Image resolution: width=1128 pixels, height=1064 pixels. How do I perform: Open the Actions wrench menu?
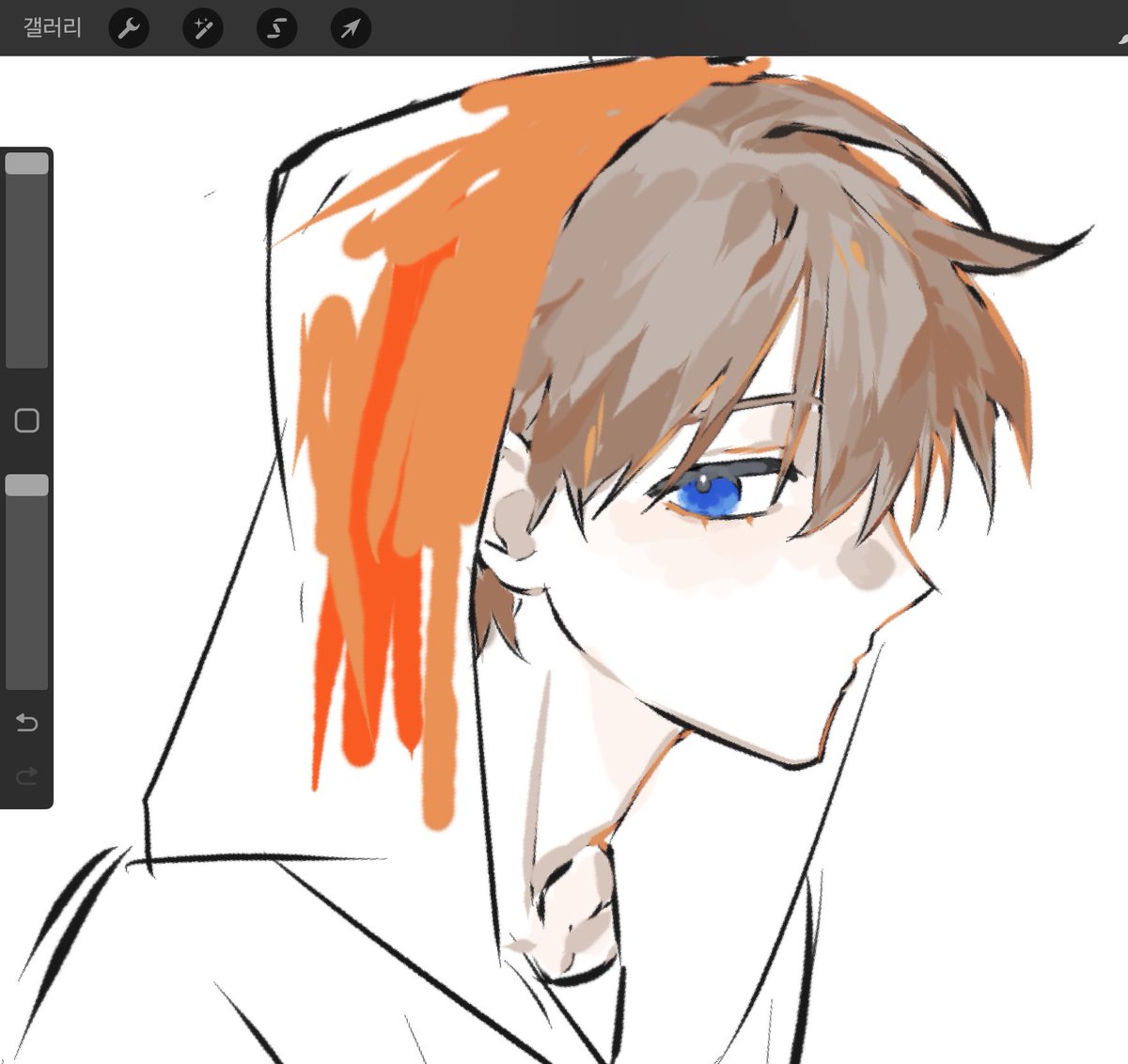pos(129,28)
